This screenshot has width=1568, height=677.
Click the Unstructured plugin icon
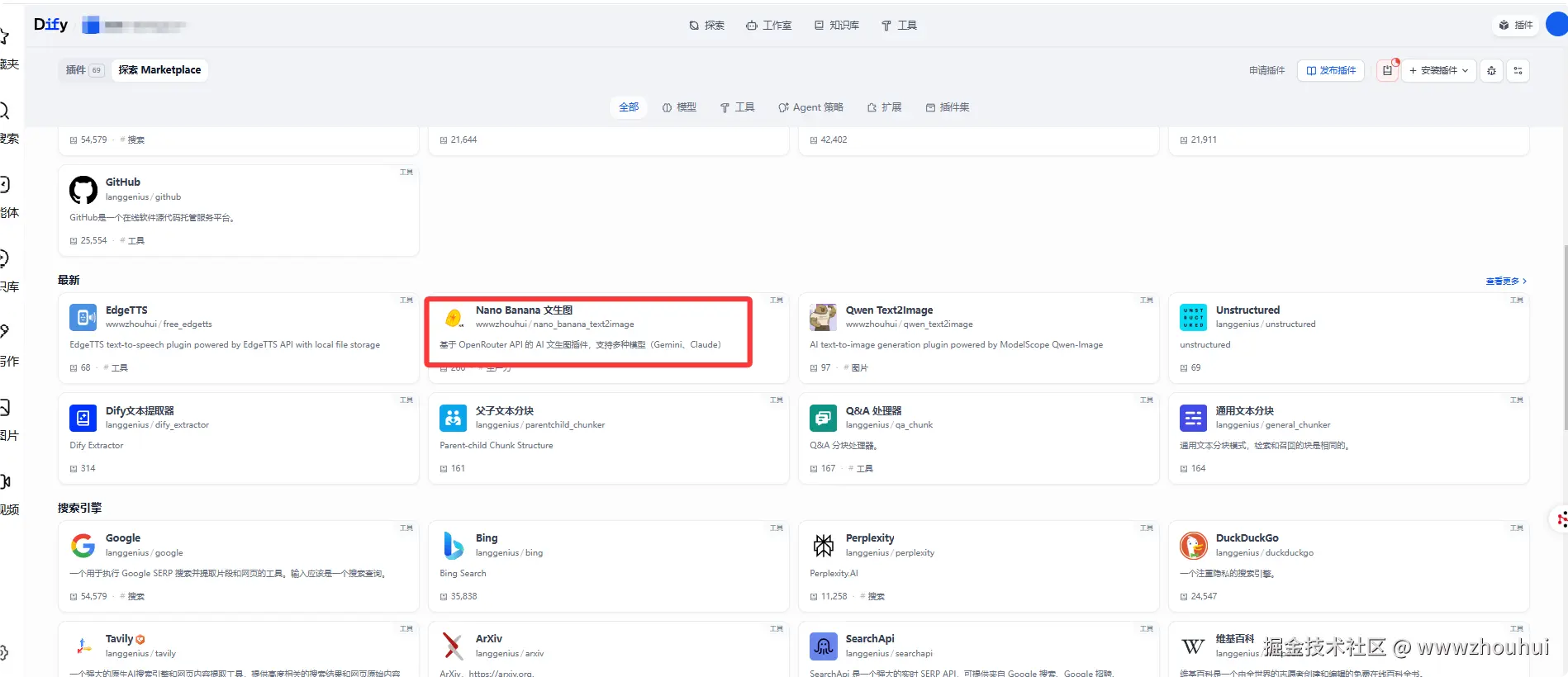tap(1194, 318)
